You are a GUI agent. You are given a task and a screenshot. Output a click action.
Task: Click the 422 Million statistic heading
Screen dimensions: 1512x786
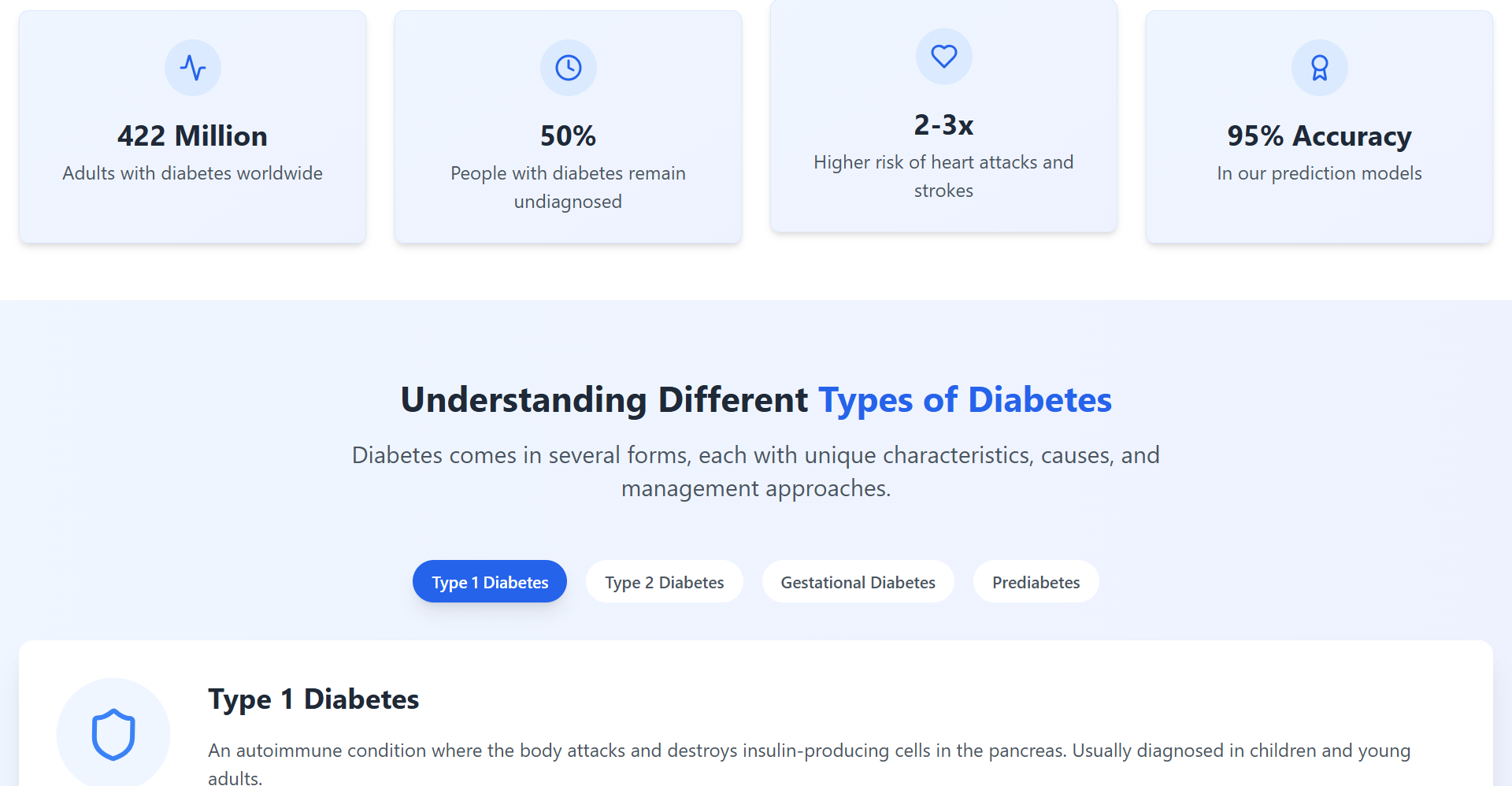point(193,135)
